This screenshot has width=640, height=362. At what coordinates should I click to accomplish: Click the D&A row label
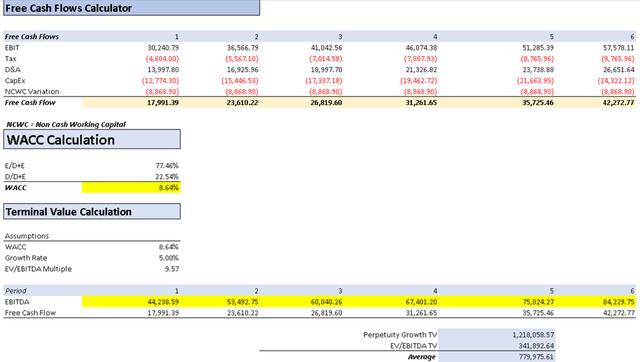point(13,70)
